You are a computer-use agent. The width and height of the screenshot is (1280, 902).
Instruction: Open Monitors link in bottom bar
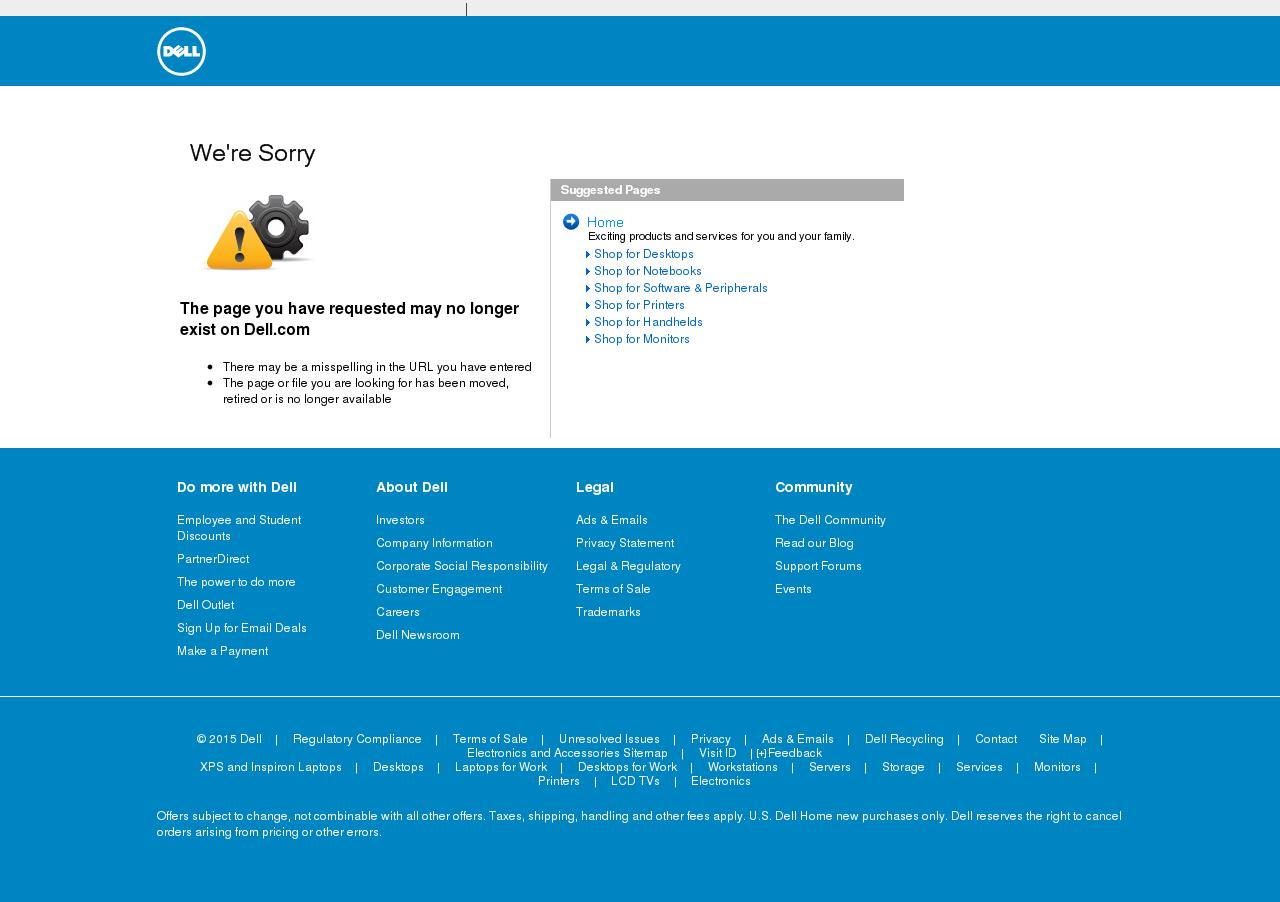coord(1057,767)
